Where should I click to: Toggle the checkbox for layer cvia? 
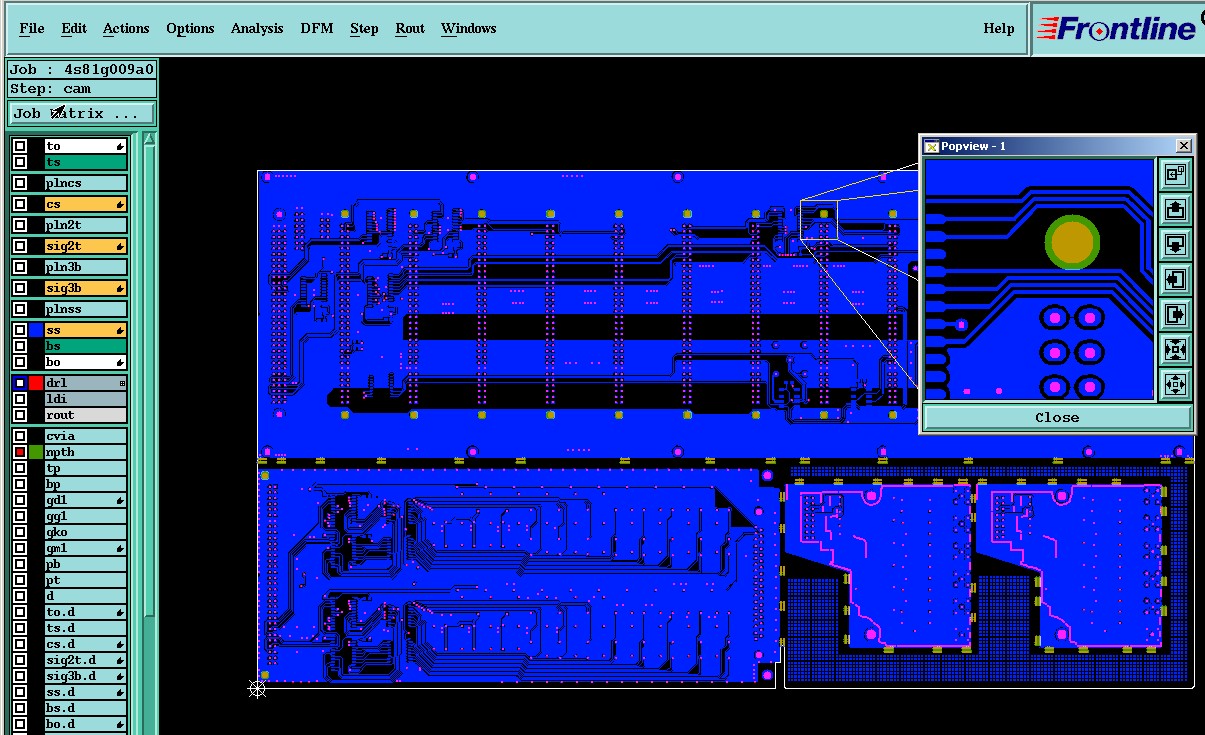20,436
